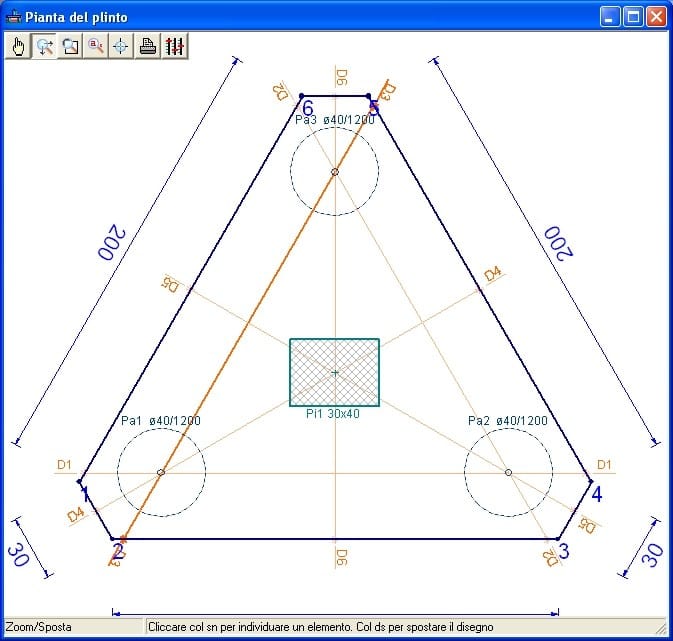The width and height of the screenshot is (673, 641).
Task: Click vertex number 6 of plinth
Action: 308,108
